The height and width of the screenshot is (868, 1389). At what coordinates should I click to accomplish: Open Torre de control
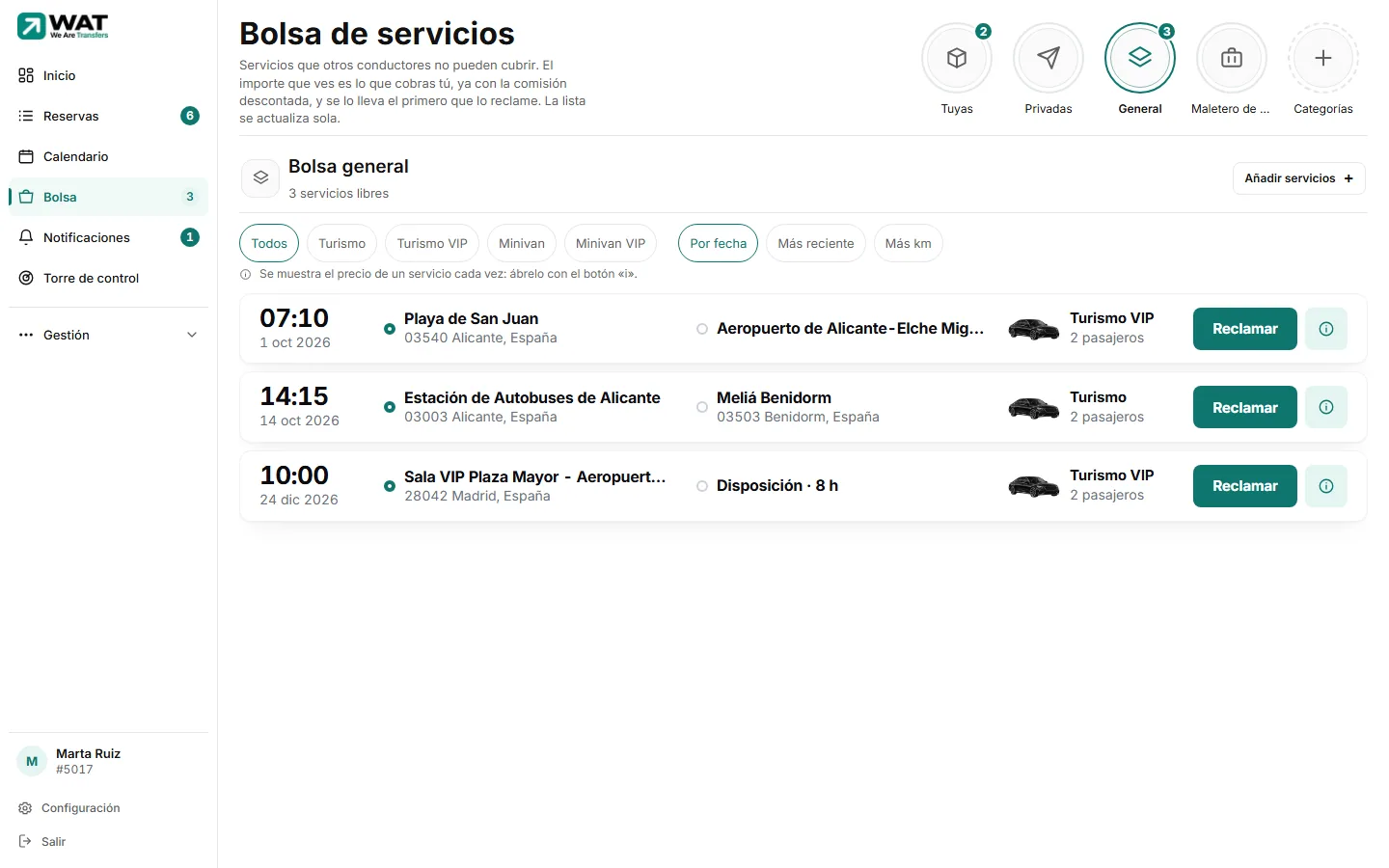[x=108, y=278]
